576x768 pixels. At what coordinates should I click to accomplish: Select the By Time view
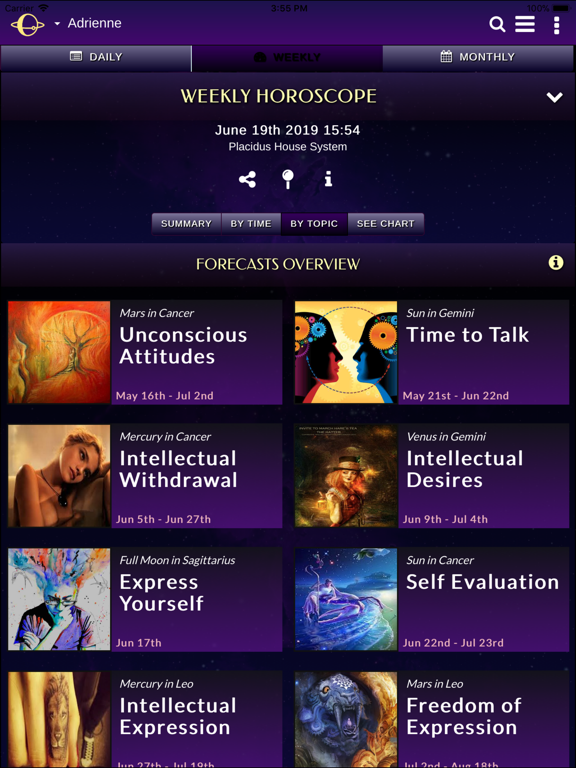click(251, 224)
